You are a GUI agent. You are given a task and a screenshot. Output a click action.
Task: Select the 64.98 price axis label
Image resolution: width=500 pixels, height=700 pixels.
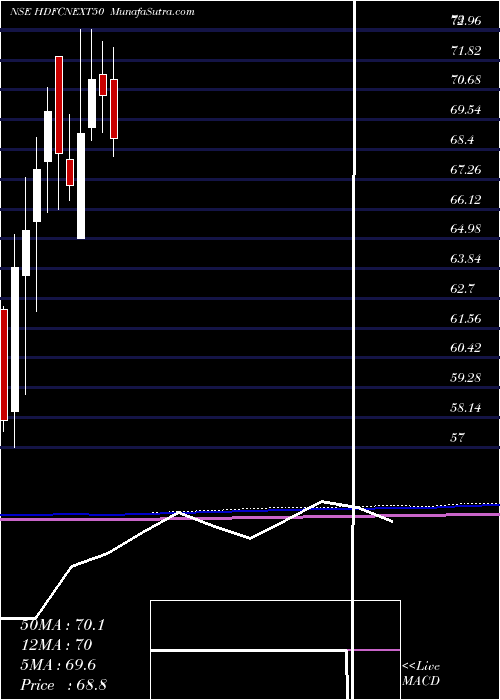(x=466, y=229)
